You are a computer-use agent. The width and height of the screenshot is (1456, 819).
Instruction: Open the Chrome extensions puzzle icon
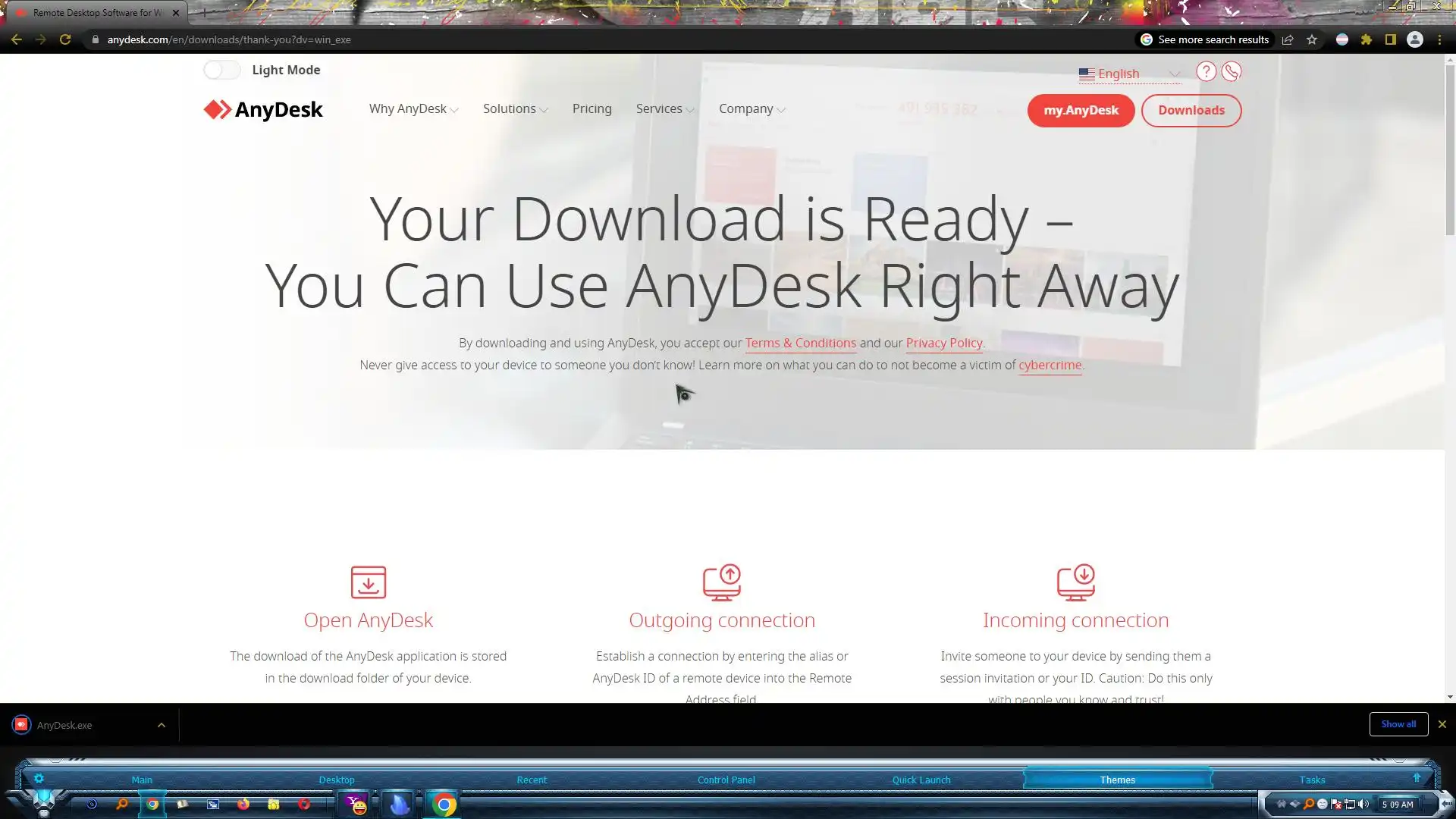coord(1366,39)
